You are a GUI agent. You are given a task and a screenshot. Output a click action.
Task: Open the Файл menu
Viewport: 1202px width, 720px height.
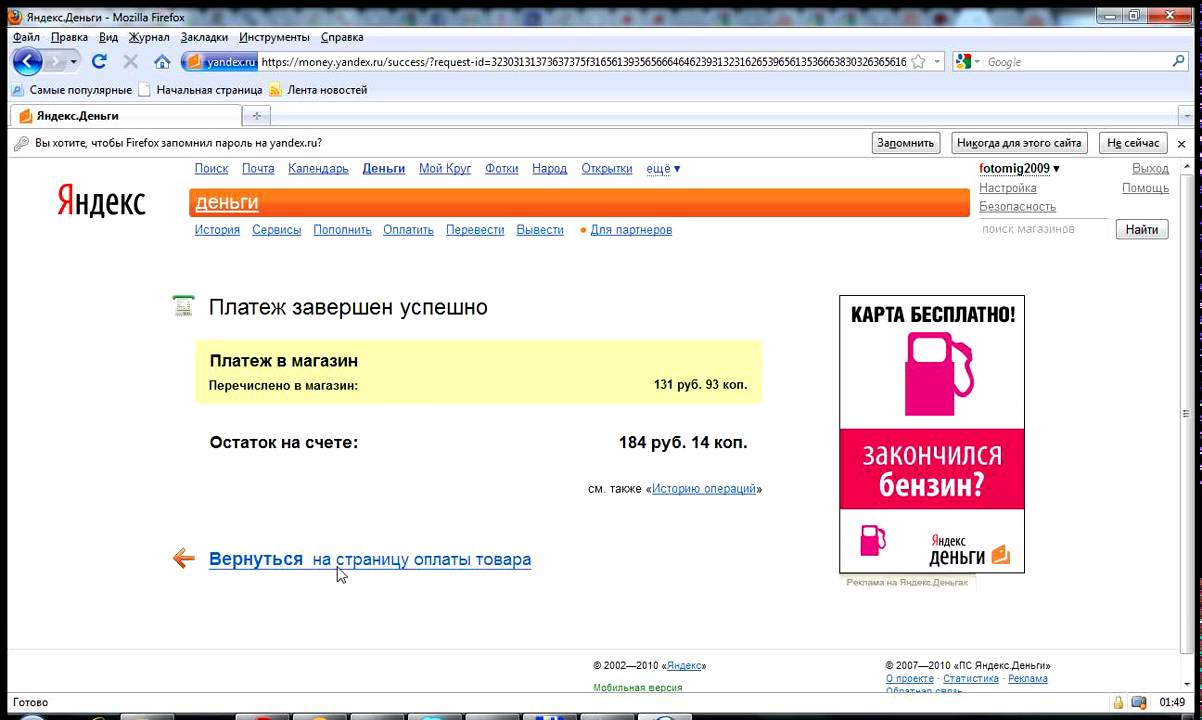tap(27, 37)
